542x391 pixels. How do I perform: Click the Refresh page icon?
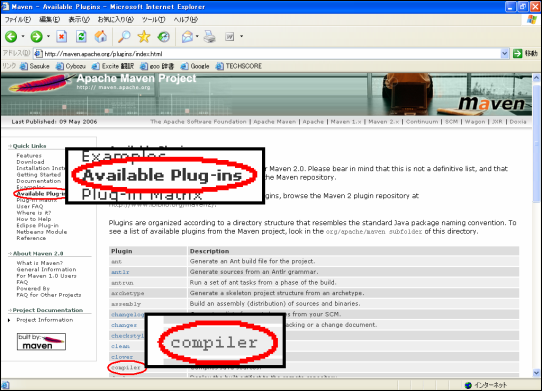coord(81,36)
